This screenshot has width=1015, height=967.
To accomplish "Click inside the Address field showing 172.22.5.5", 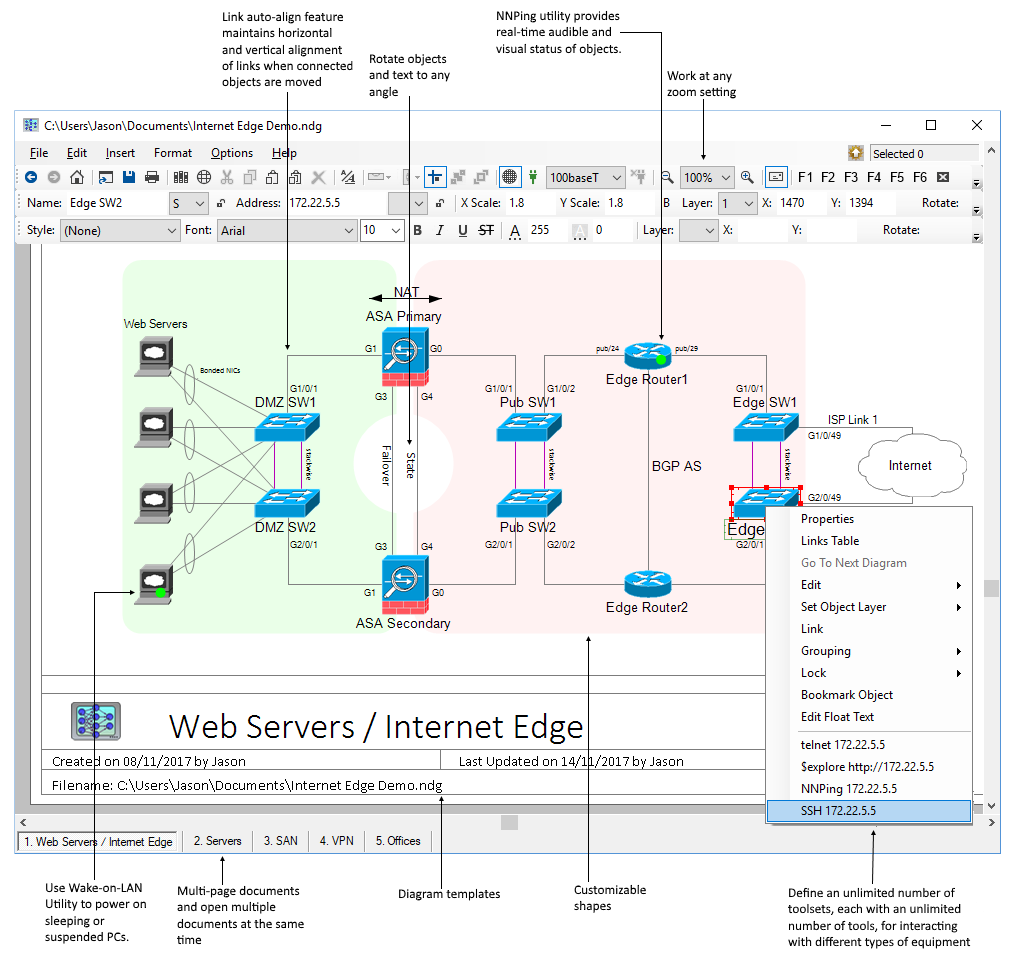I will click(330, 203).
